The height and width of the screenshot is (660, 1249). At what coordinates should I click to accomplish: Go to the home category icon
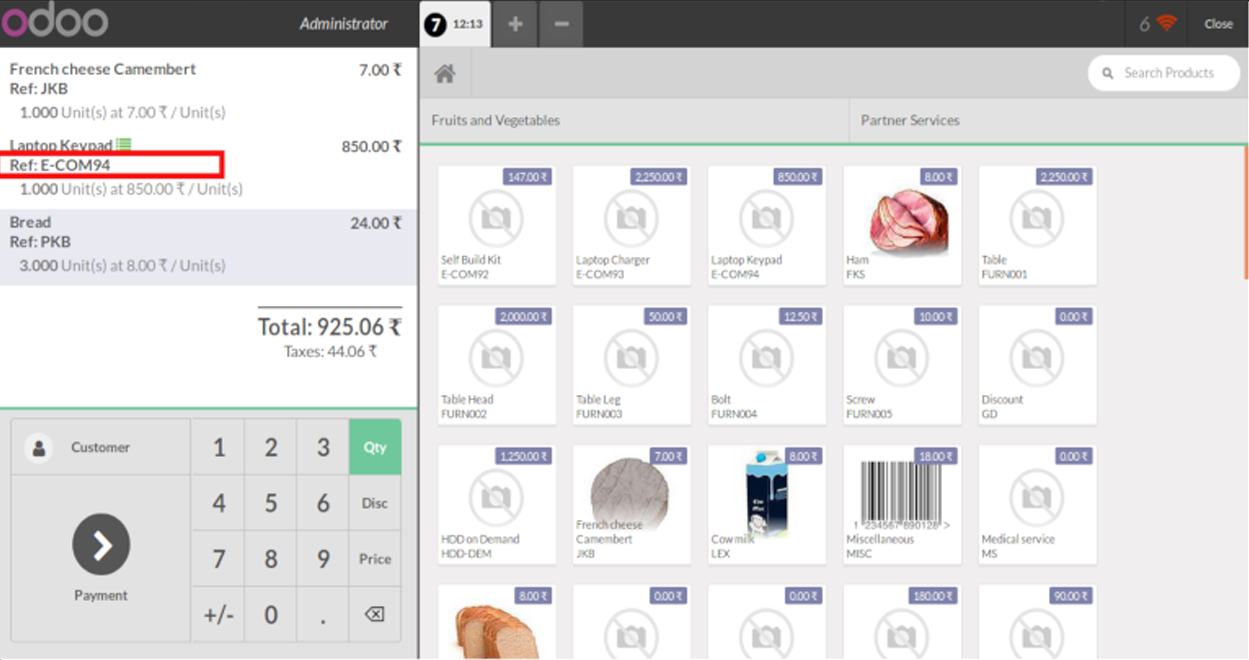pyautogui.click(x=445, y=73)
